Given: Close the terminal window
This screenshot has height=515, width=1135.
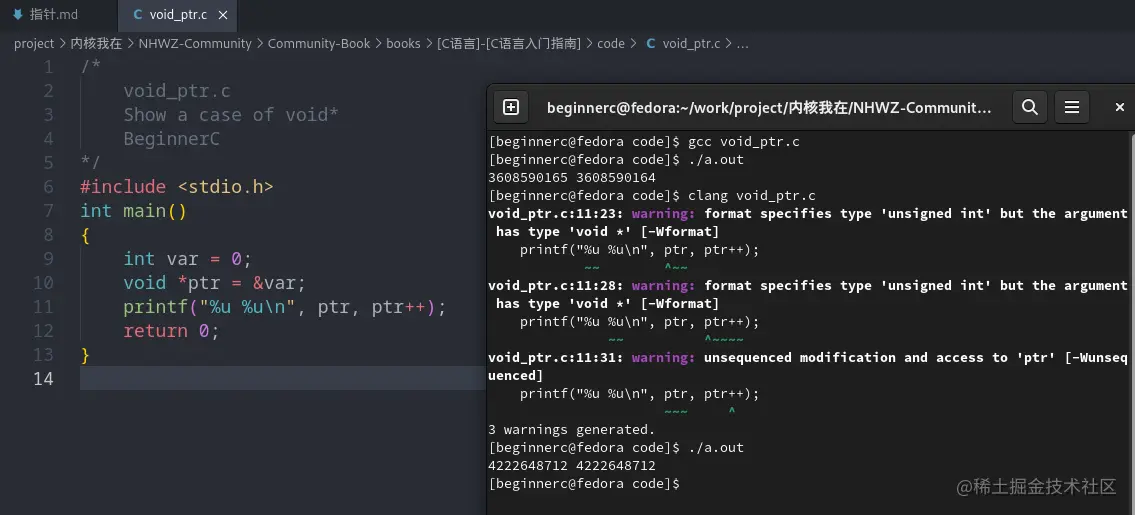Looking at the screenshot, I should 1119,107.
